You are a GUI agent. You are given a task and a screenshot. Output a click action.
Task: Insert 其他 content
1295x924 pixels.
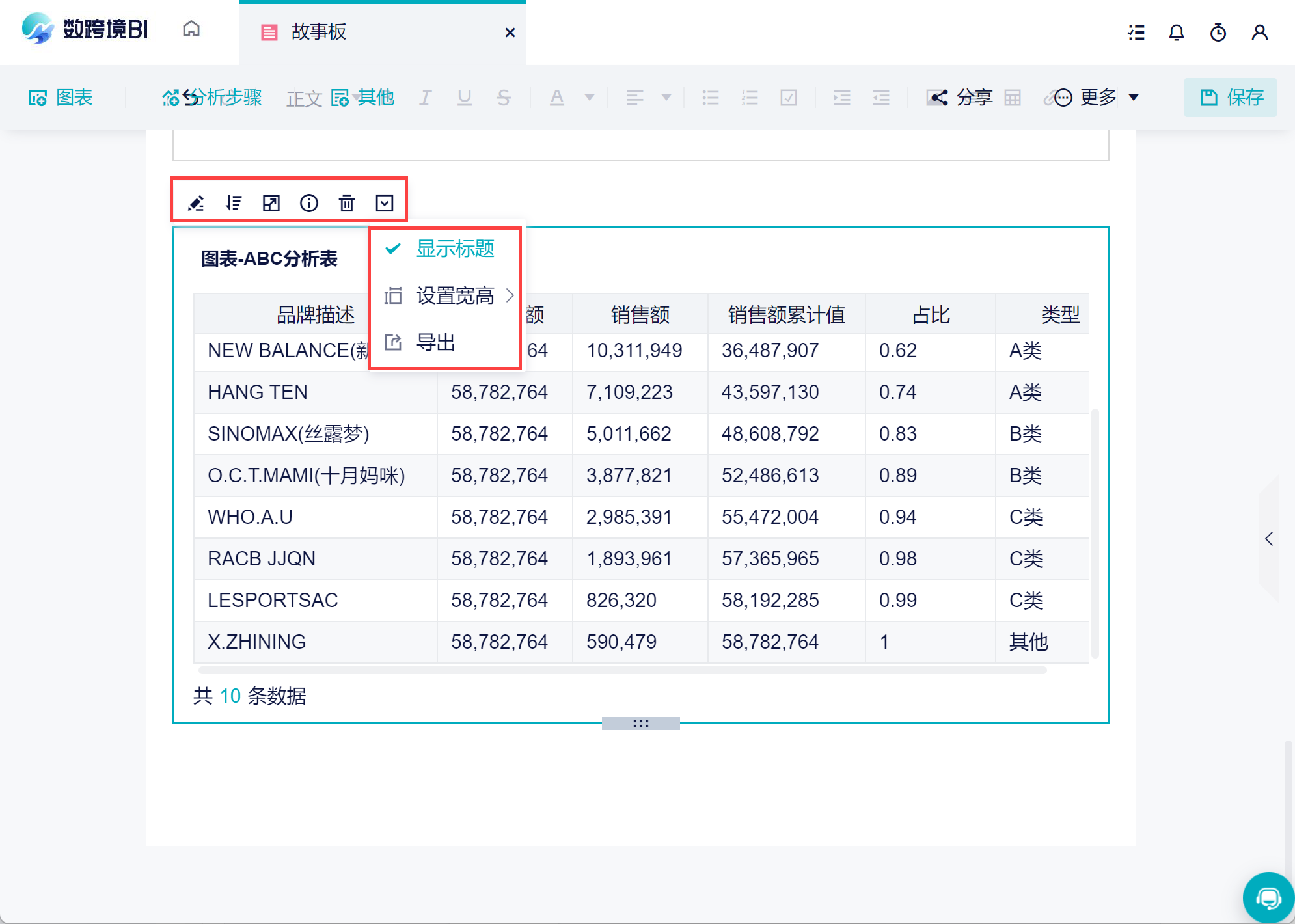coord(362,98)
